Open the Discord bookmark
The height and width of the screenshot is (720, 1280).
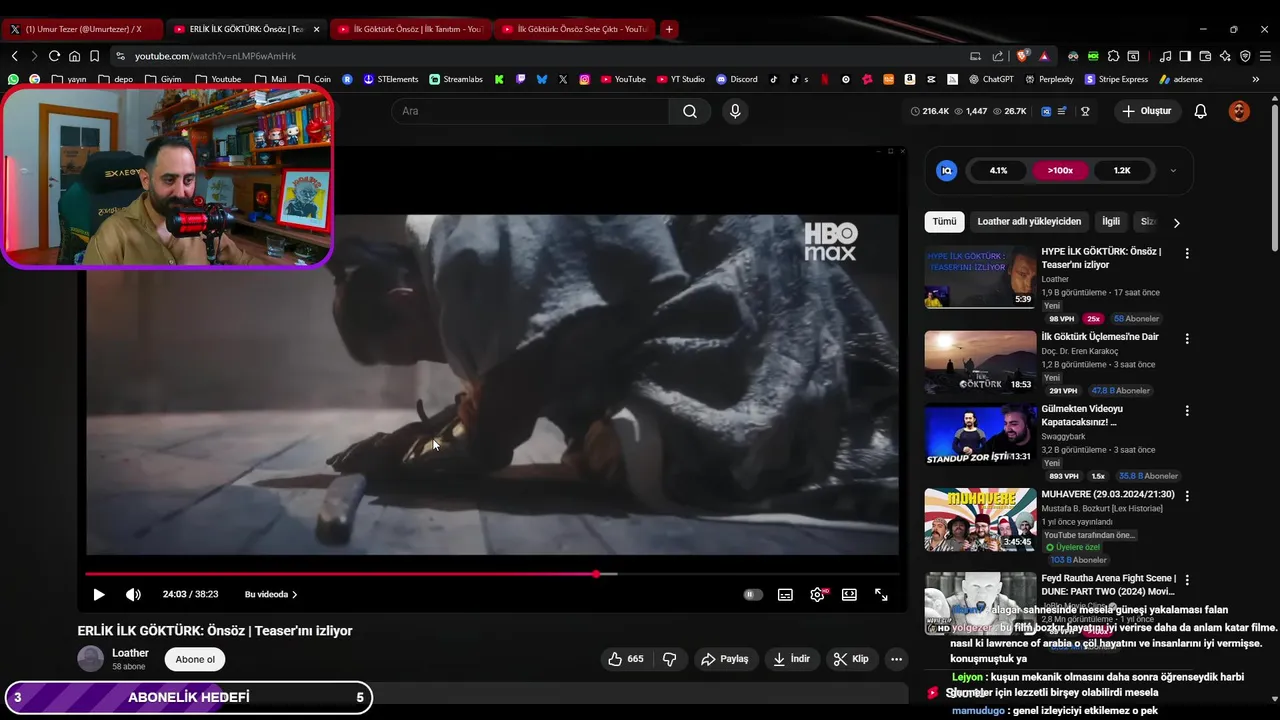737,79
